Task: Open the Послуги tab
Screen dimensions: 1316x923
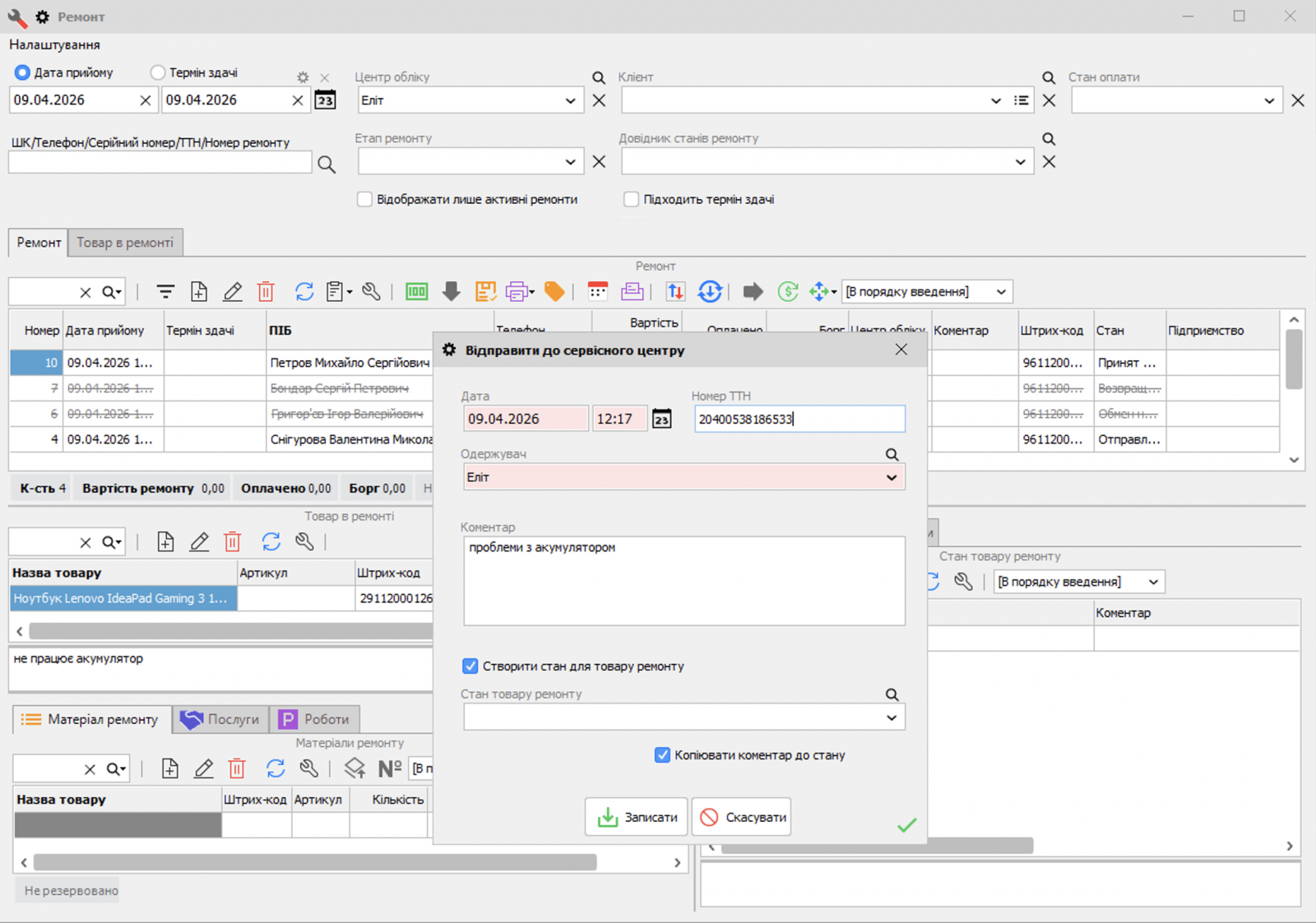Action: [x=220, y=719]
